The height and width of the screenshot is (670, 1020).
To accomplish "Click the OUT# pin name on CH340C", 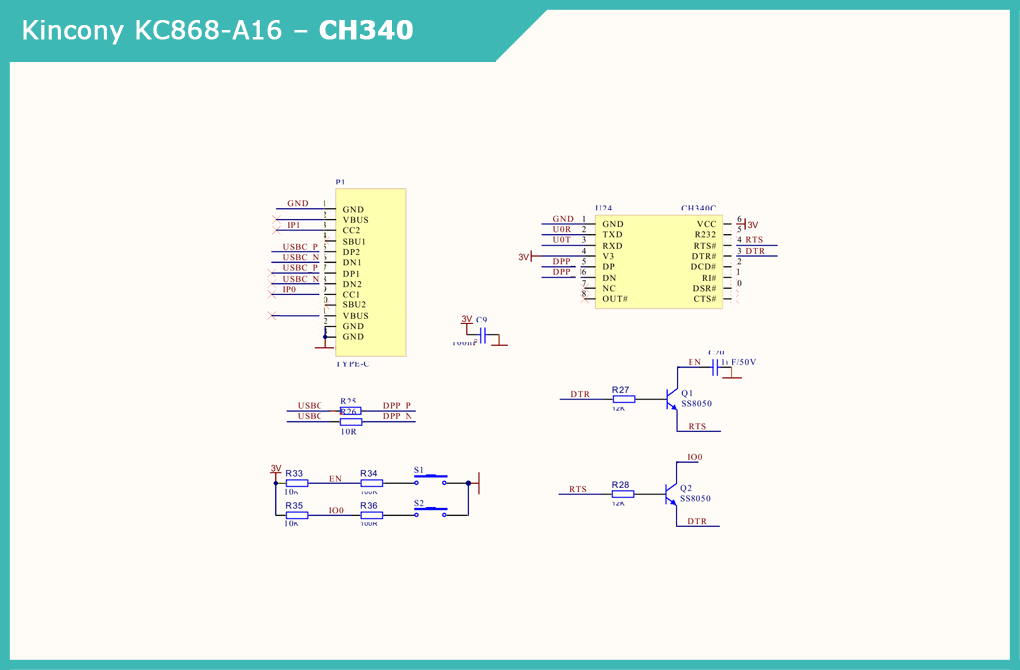I will [615, 299].
